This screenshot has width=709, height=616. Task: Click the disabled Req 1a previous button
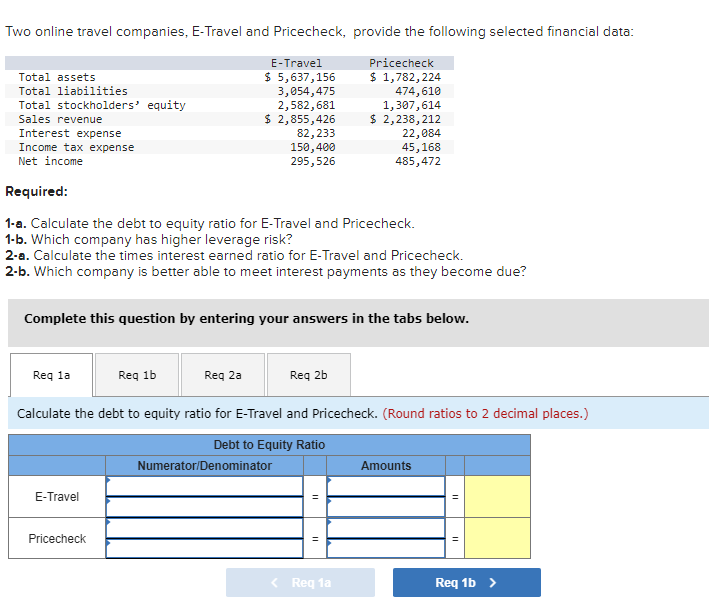300,583
